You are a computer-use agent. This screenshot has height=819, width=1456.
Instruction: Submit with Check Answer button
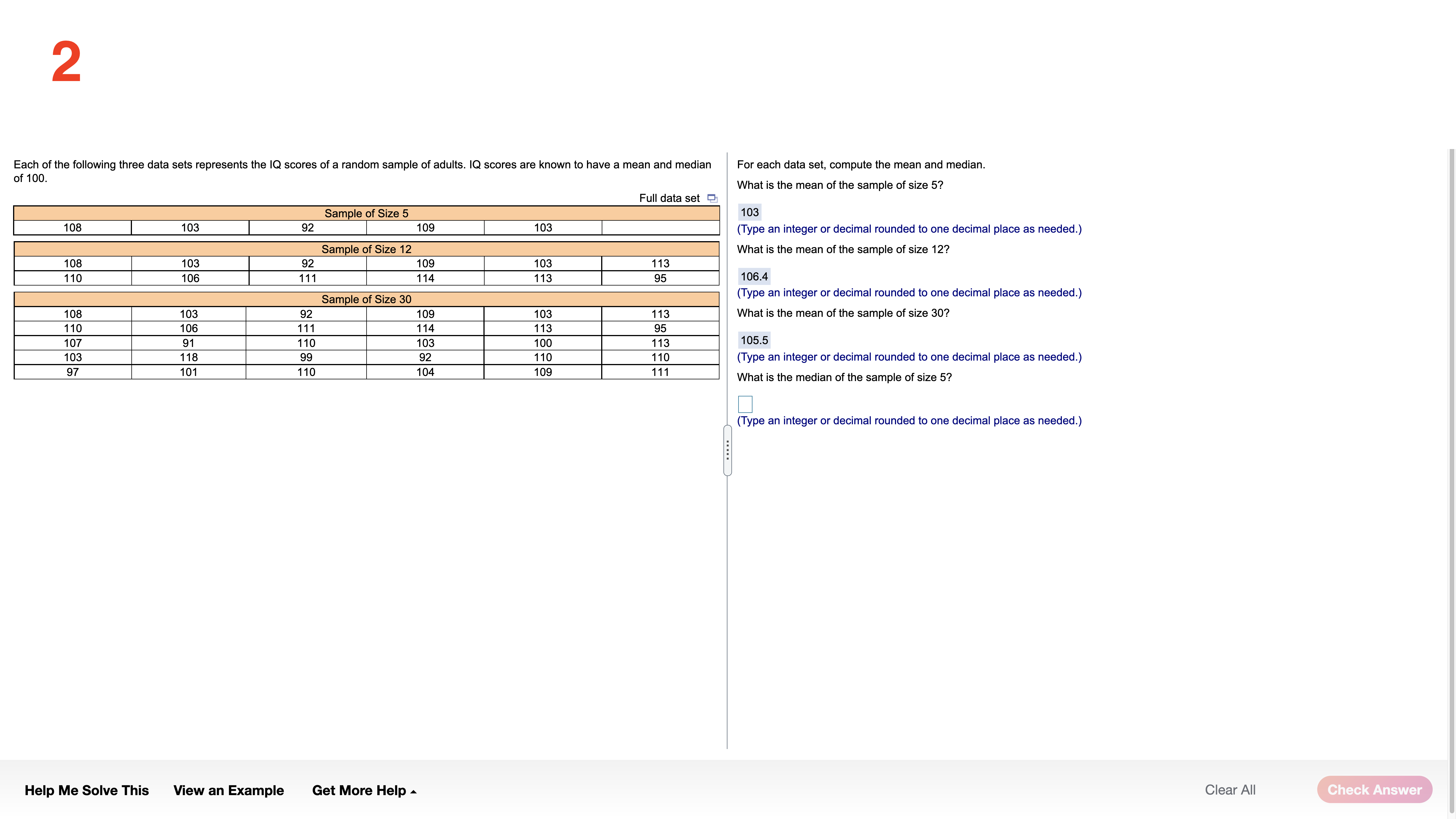tap(1374, 790)
